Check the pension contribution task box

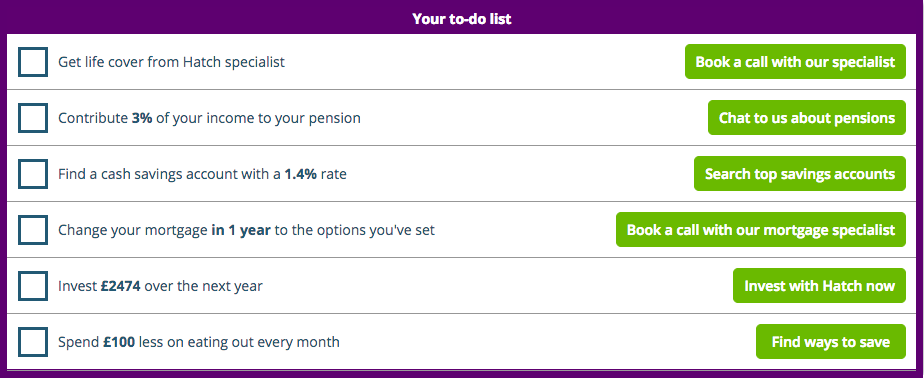point(32,118)
